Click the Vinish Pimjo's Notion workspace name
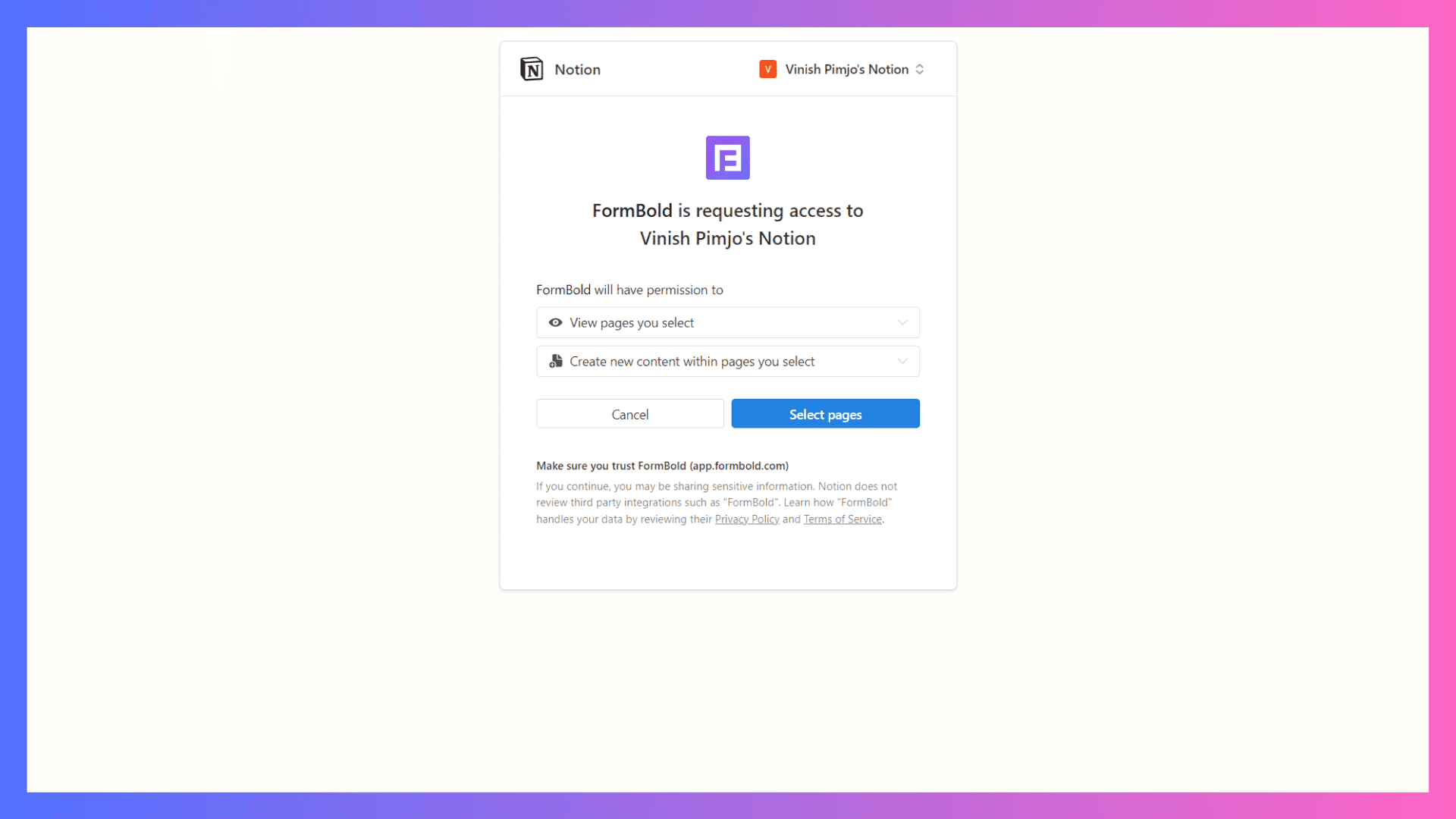 tap(846, 69)
